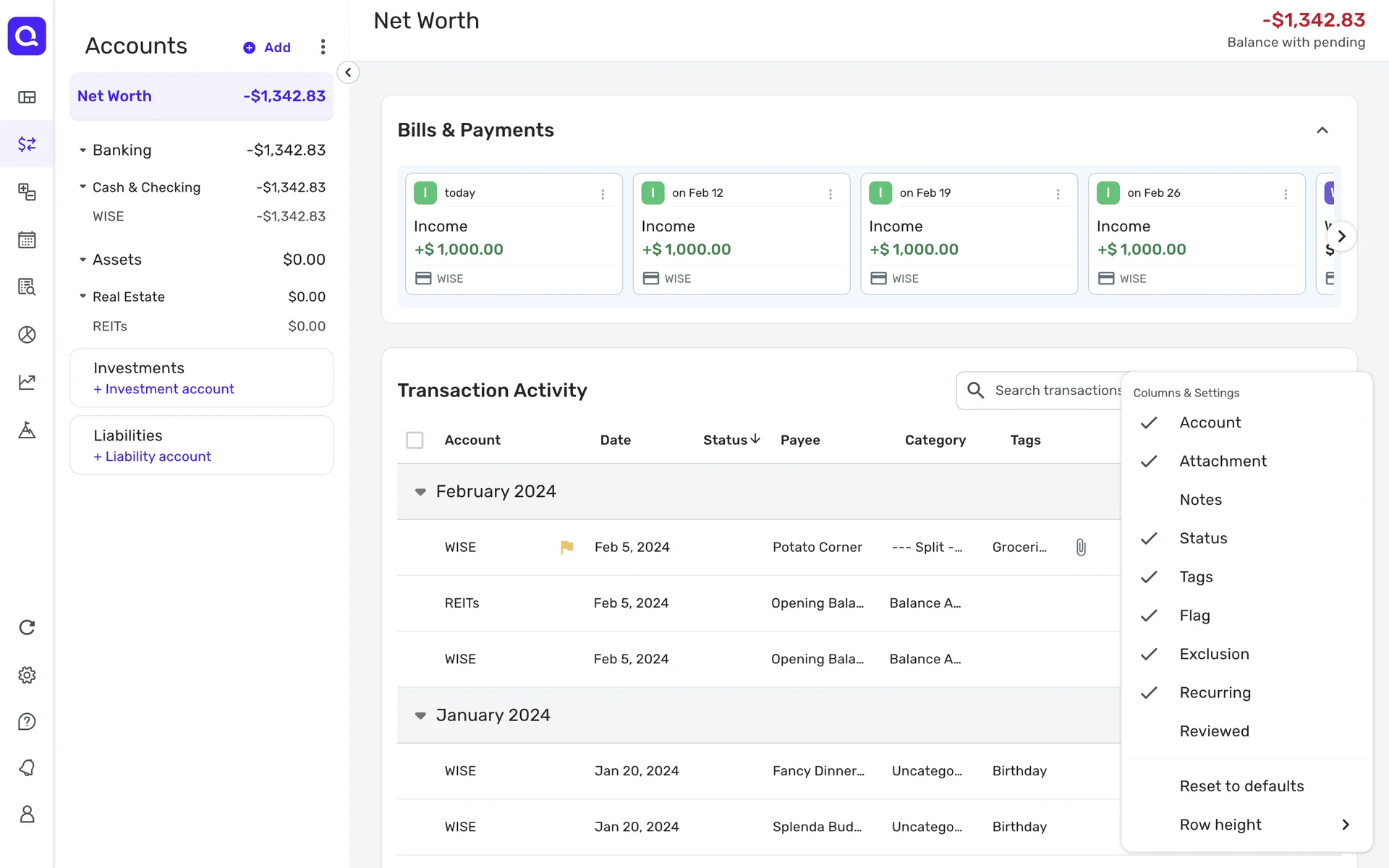Click the pie chart reports icon
Screen dimensions: 1389x868
click(x=27, y=334)
